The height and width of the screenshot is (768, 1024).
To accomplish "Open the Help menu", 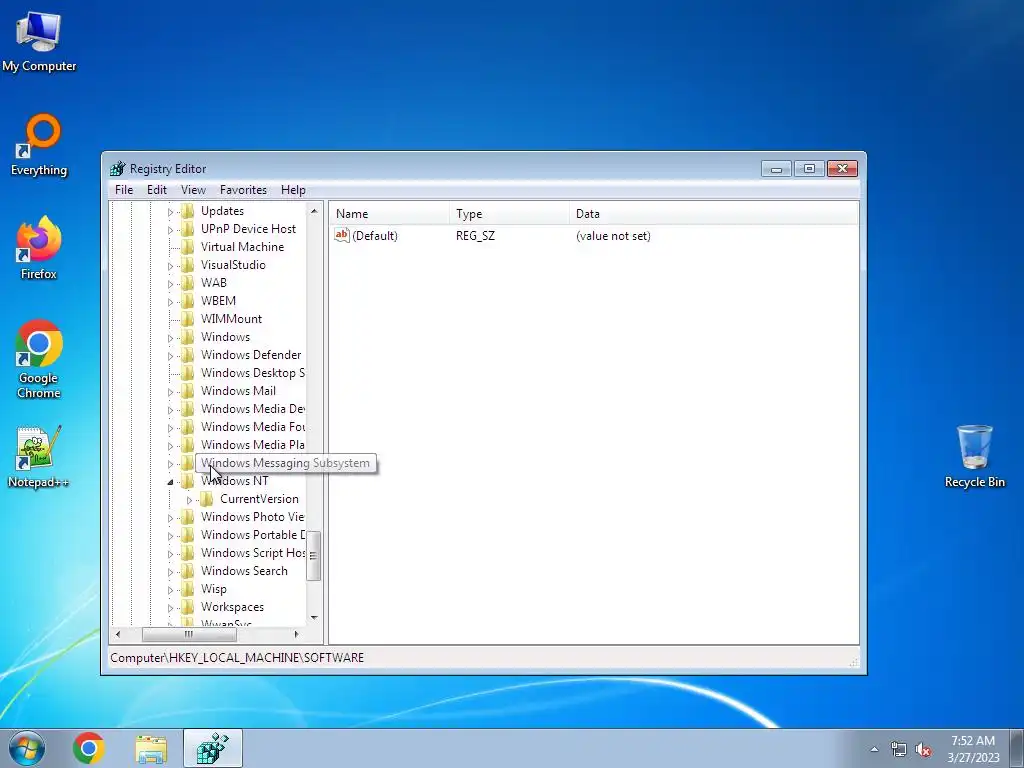I will point(293,190).
